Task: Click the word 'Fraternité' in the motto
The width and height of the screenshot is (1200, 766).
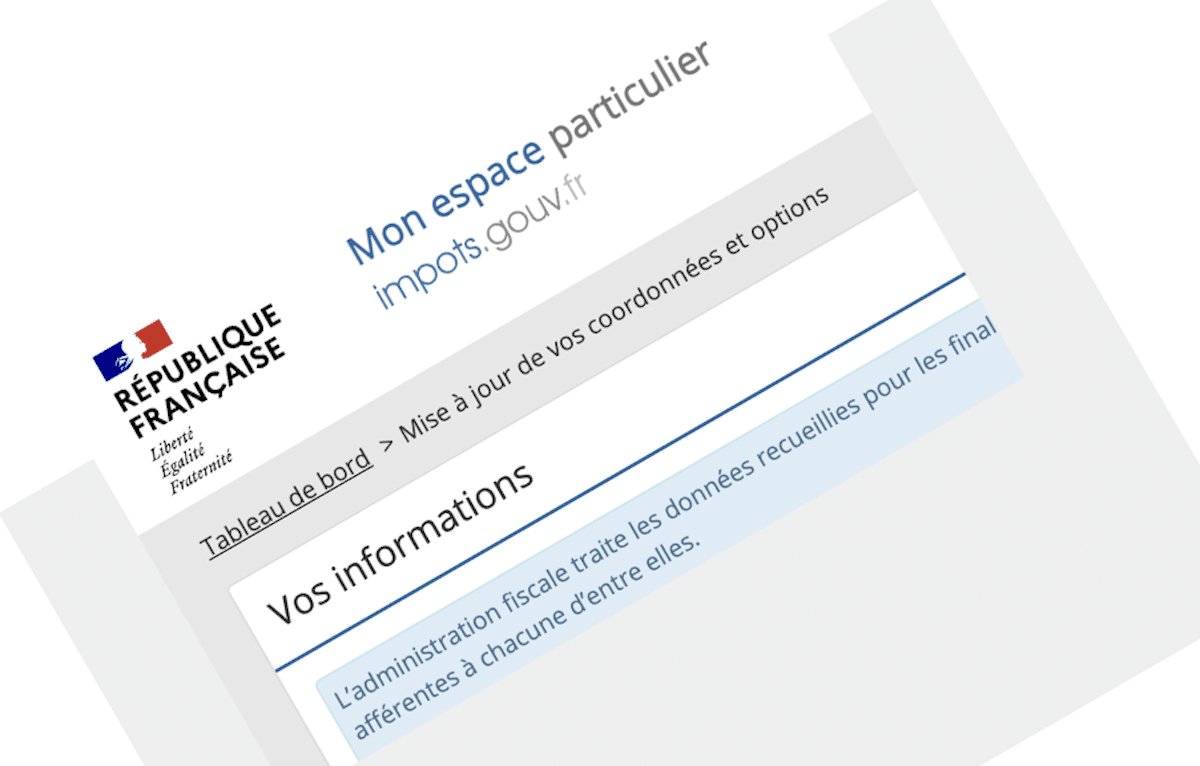Action: pyautogui.click(x=201, y=473)
